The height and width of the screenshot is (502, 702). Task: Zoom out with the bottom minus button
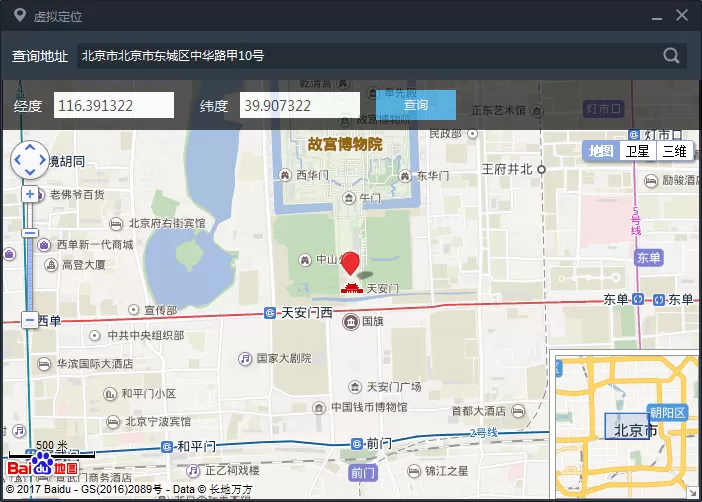(x=30, y=320)
